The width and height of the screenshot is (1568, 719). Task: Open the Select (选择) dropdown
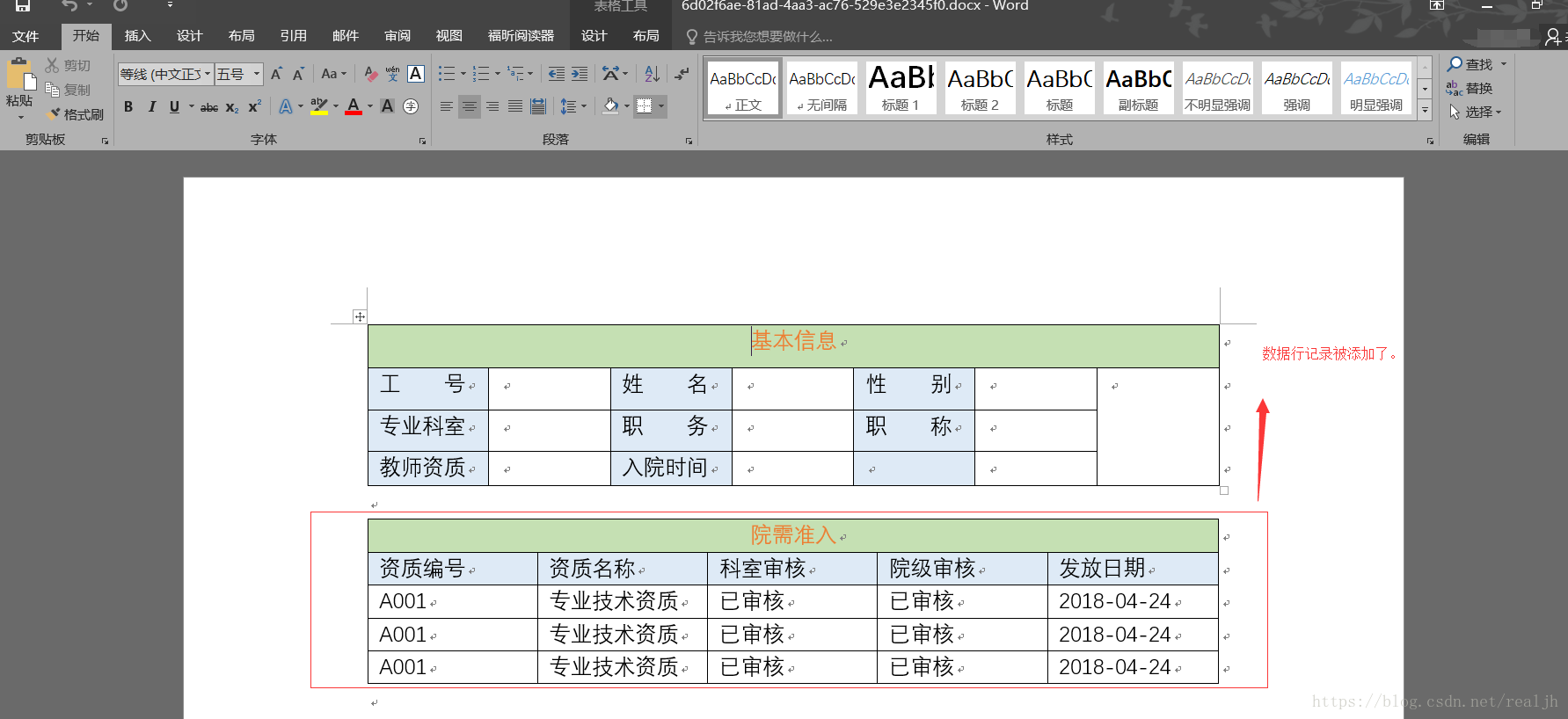(x=1476, y=112)
